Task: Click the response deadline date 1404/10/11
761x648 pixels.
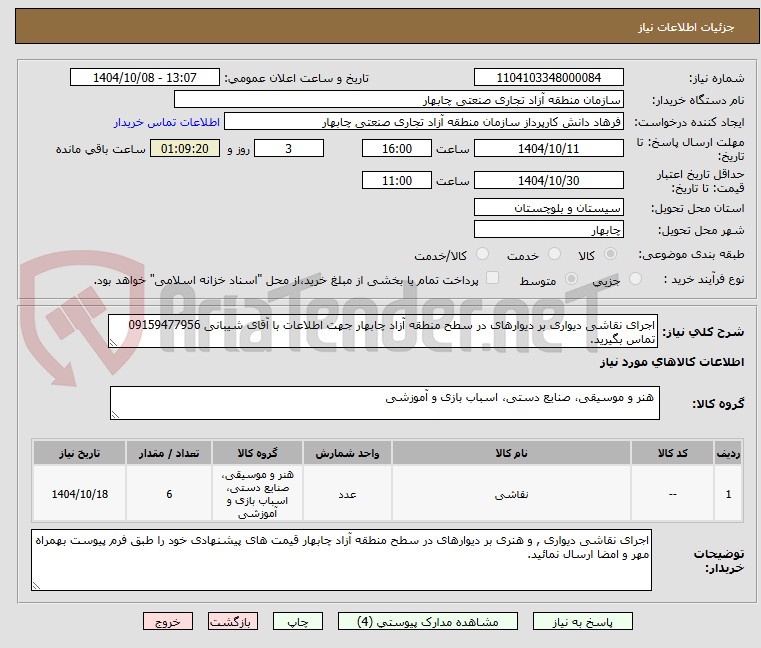Action: 548,148
